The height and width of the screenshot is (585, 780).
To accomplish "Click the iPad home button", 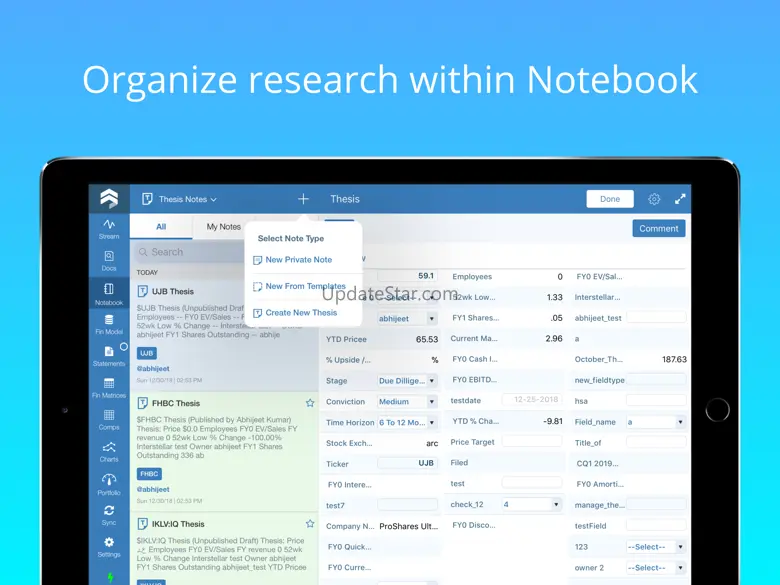I will click(x=717, y=410).
